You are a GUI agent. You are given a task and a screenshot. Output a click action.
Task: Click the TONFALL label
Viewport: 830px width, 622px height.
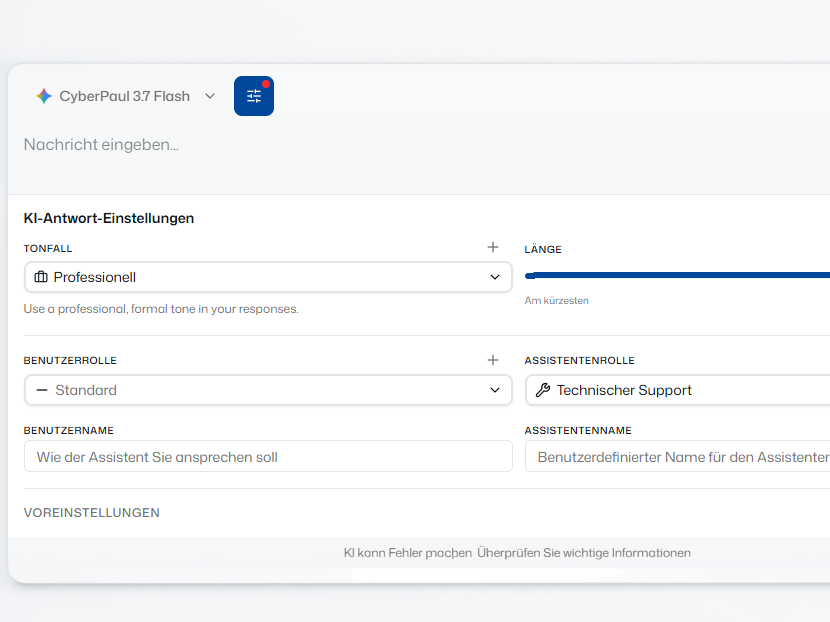[48, 248]
